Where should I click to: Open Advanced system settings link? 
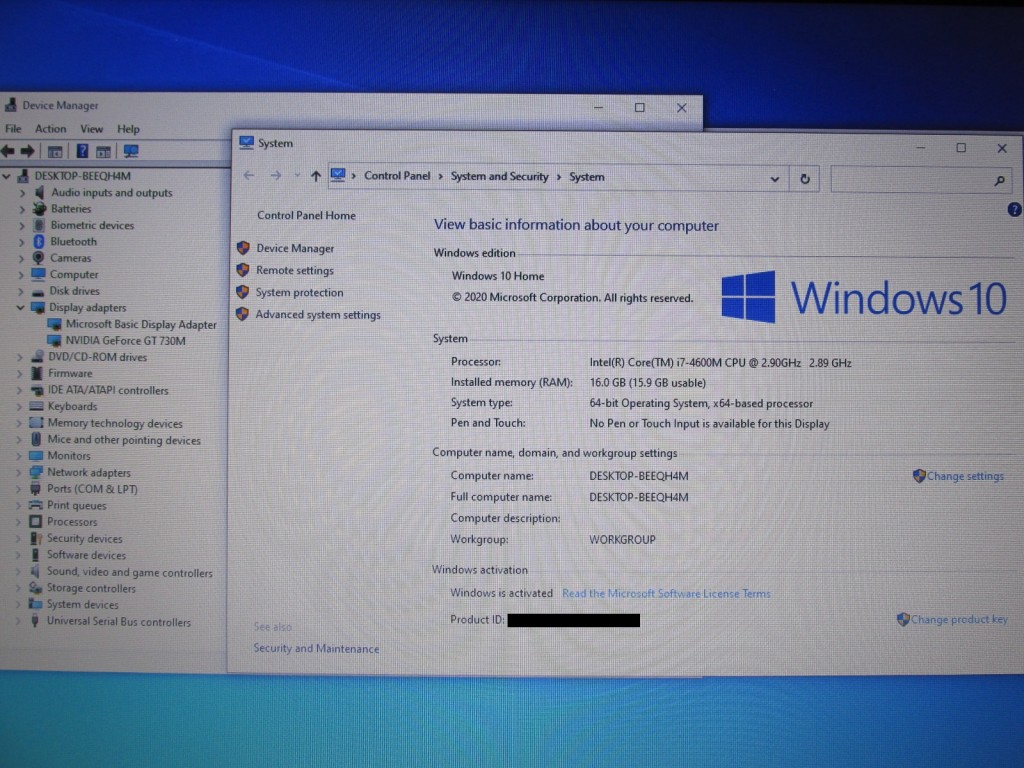click(317, 314)
